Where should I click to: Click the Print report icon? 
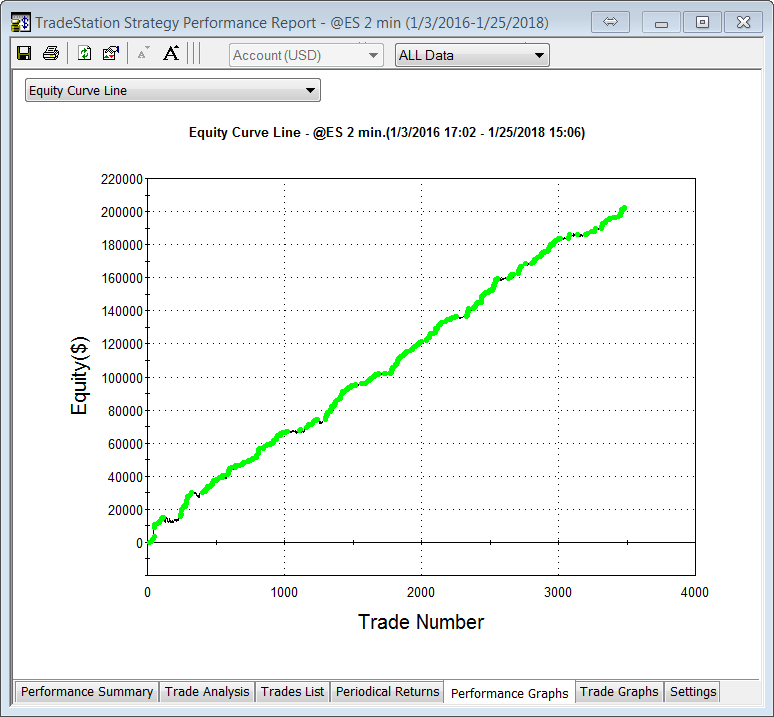[50, 54]
